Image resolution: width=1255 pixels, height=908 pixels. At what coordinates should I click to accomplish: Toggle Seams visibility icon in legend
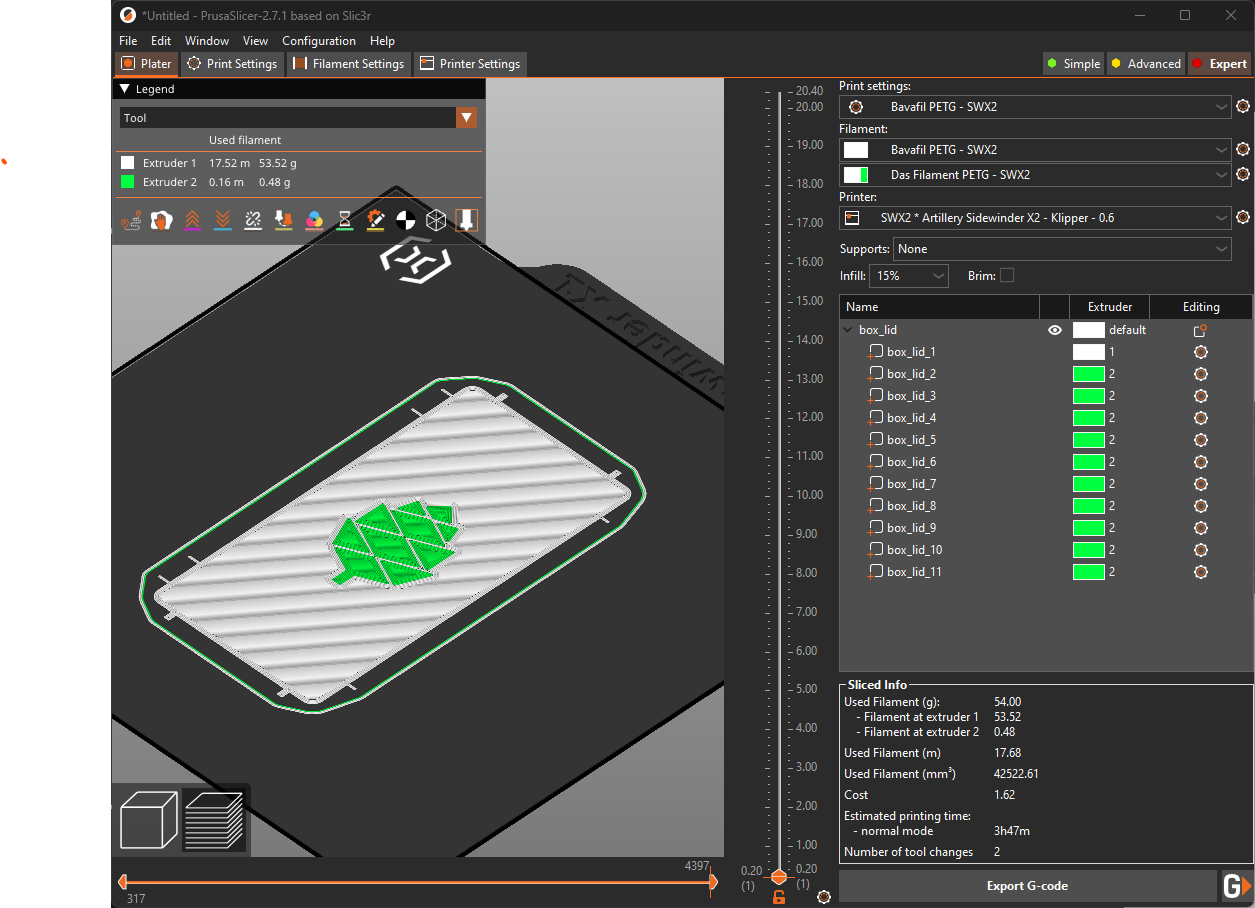point(253,219)
